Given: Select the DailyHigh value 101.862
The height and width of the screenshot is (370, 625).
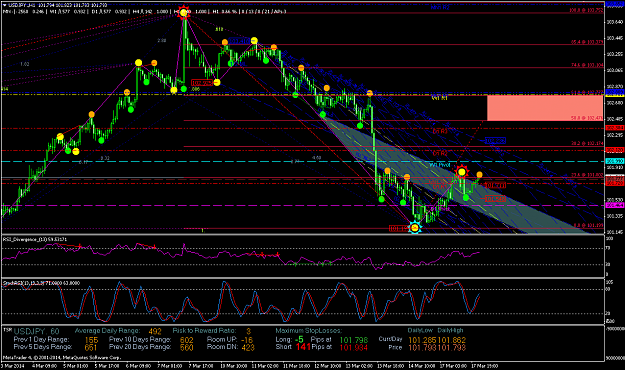Looking at the screenshot, I should click(x=452, y=340).
